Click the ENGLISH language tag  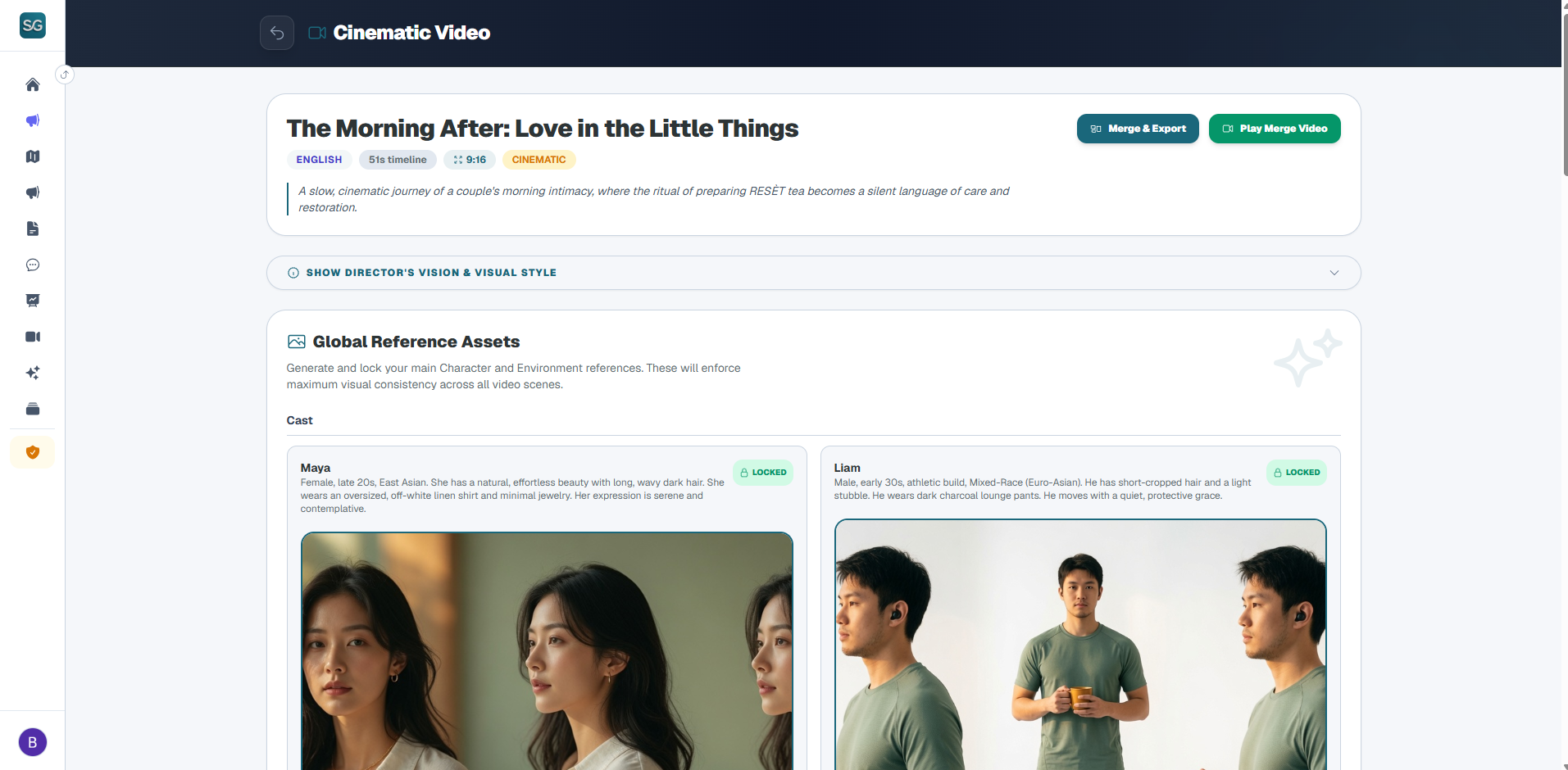[x=319, y=160]
